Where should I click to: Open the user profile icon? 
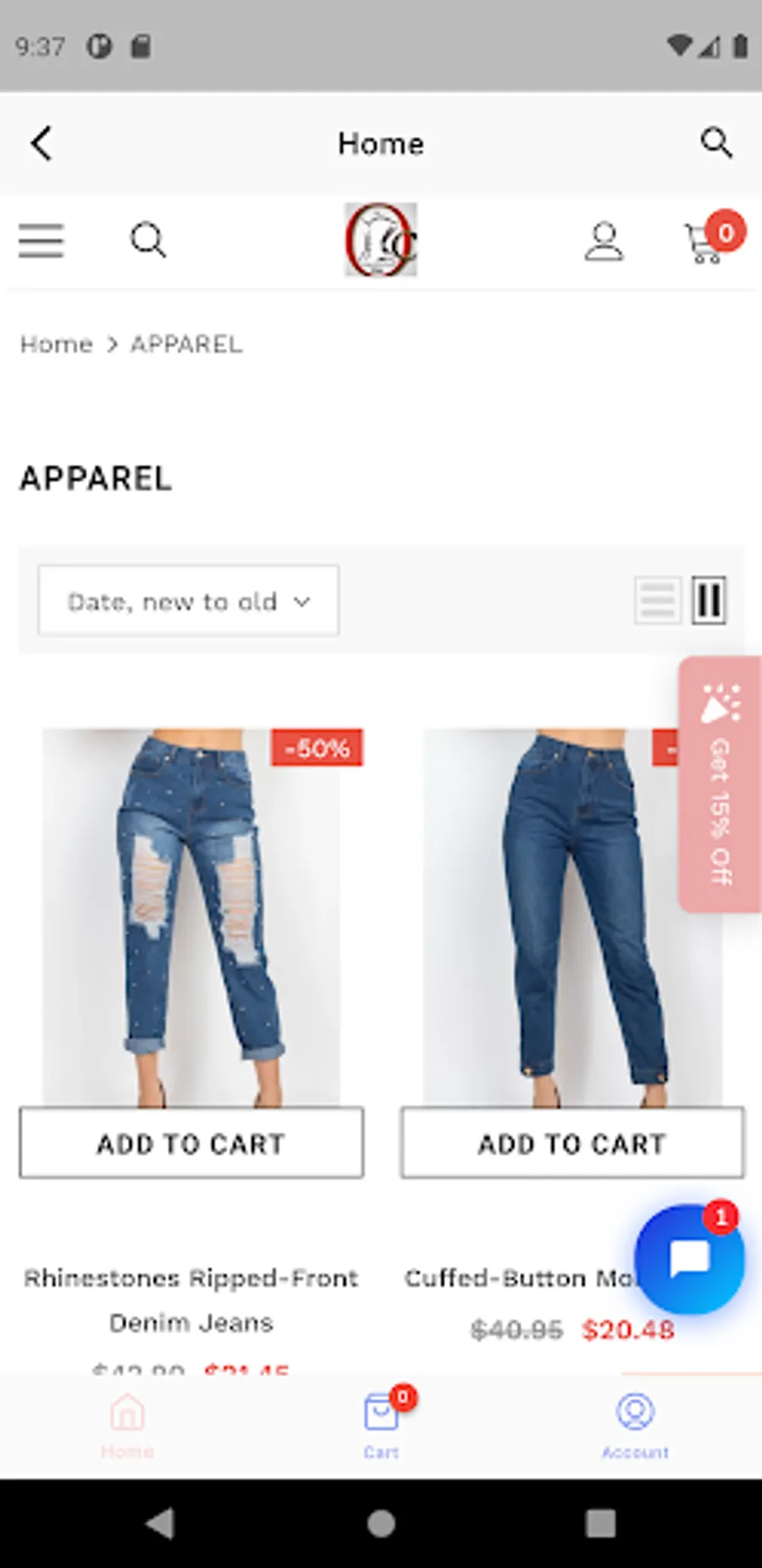coord(604,241)
